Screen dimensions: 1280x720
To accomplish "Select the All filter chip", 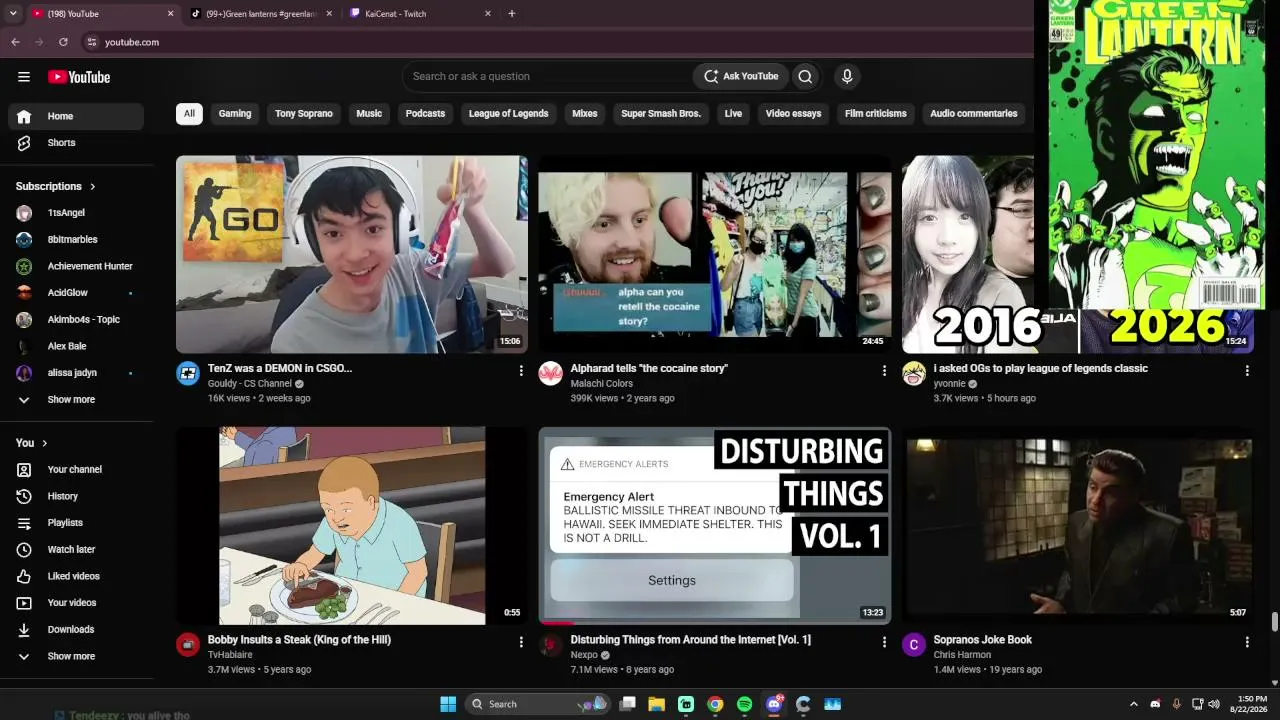I will coord(189,113).
